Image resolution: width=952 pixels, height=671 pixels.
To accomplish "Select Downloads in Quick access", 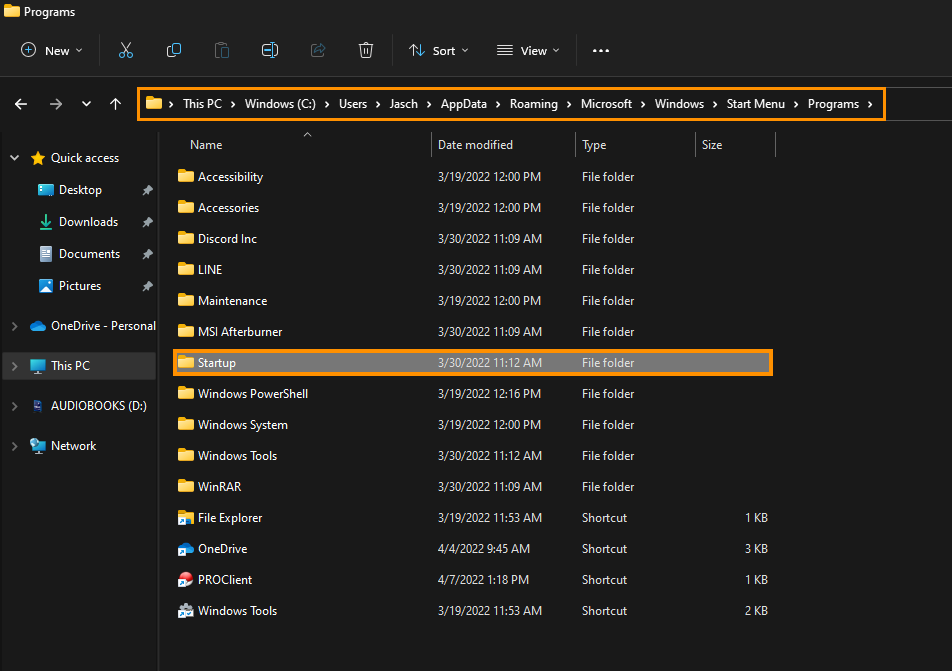I will point(88,222).
